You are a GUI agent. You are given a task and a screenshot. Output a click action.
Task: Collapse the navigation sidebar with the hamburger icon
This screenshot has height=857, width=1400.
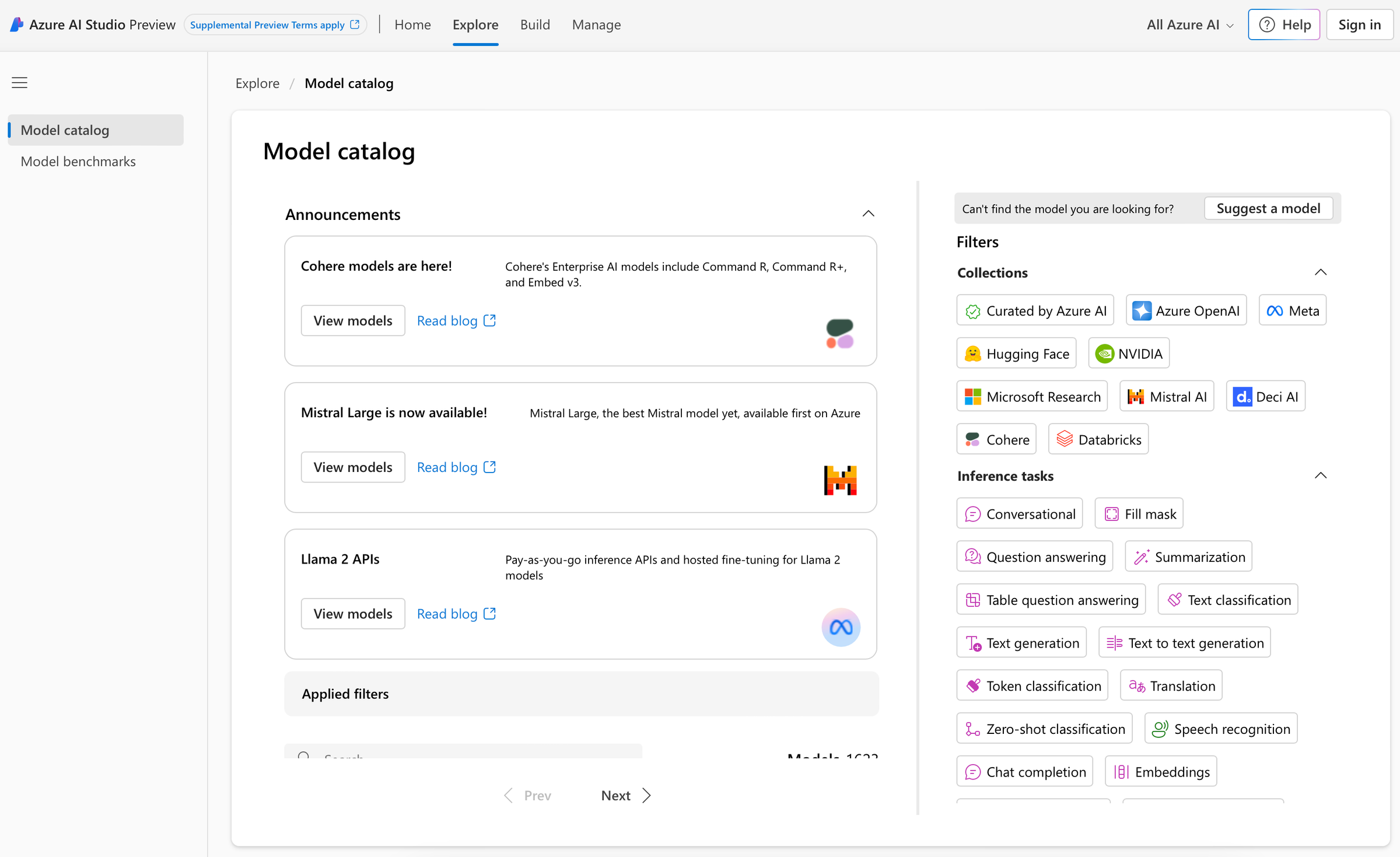19,82
